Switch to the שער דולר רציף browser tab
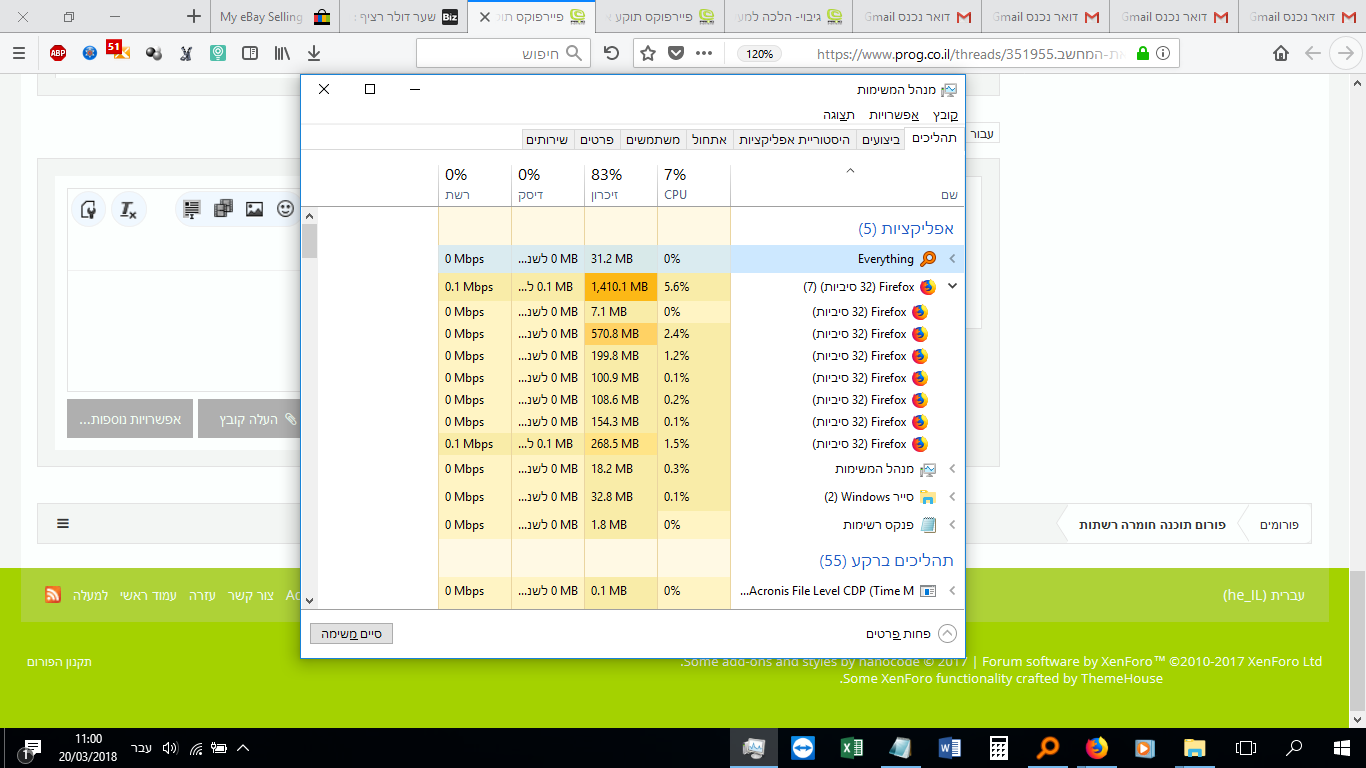This screenshot has height=768, width=1366. 404,16
